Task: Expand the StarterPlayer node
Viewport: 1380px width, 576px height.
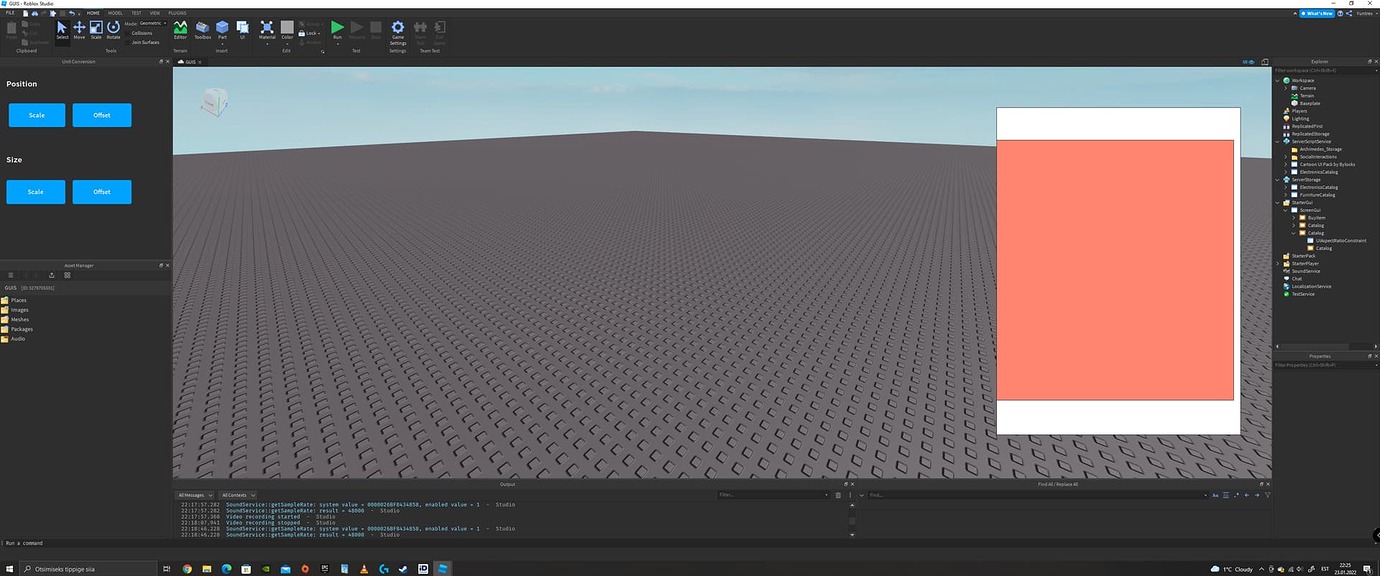Action: [1278, 263]
